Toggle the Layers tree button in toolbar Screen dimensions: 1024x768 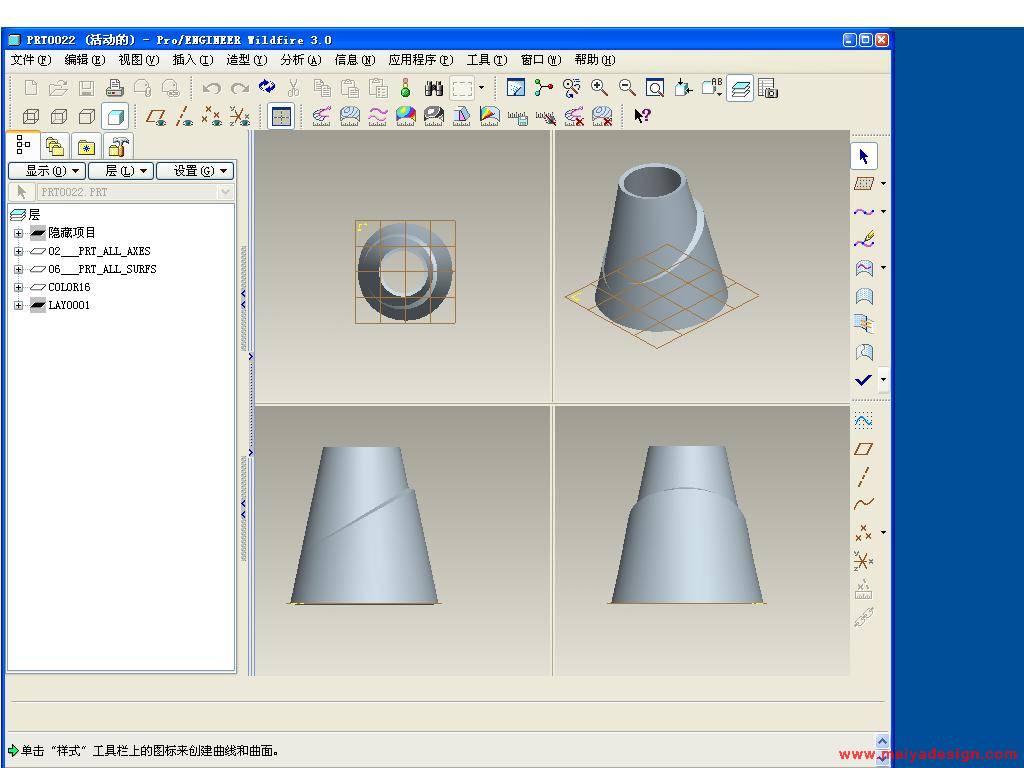[x=740, y=88]
